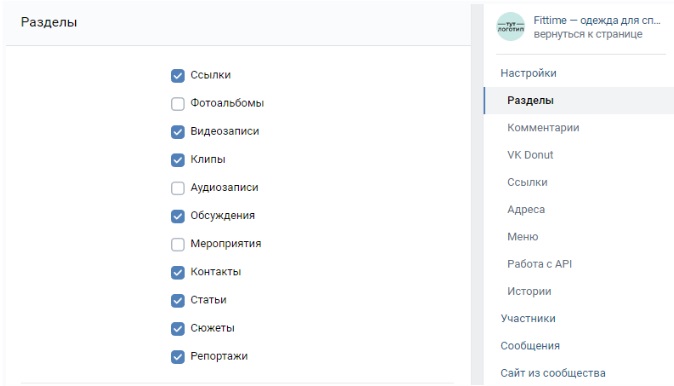Viewport: 674px width, 386px height.
Task: Uncheck the Обсуждения checkbox
Action: point(178,216)
